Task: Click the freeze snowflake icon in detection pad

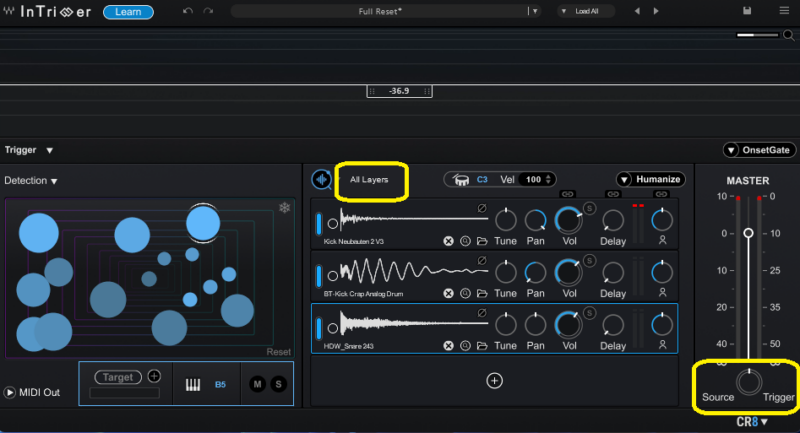Action: tap(284, 208)
